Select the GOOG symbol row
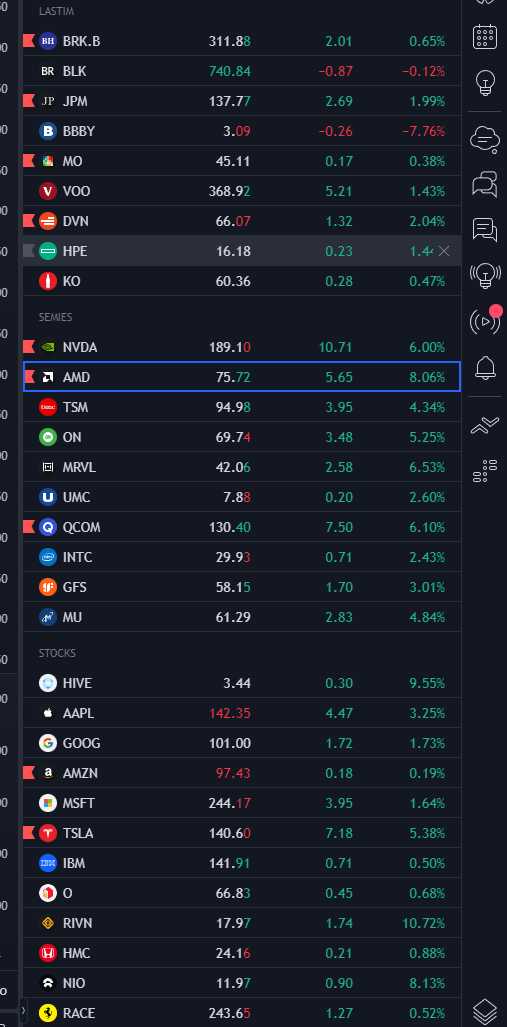507x1027 pixels. pyautogui.click(x=242, y=743)
